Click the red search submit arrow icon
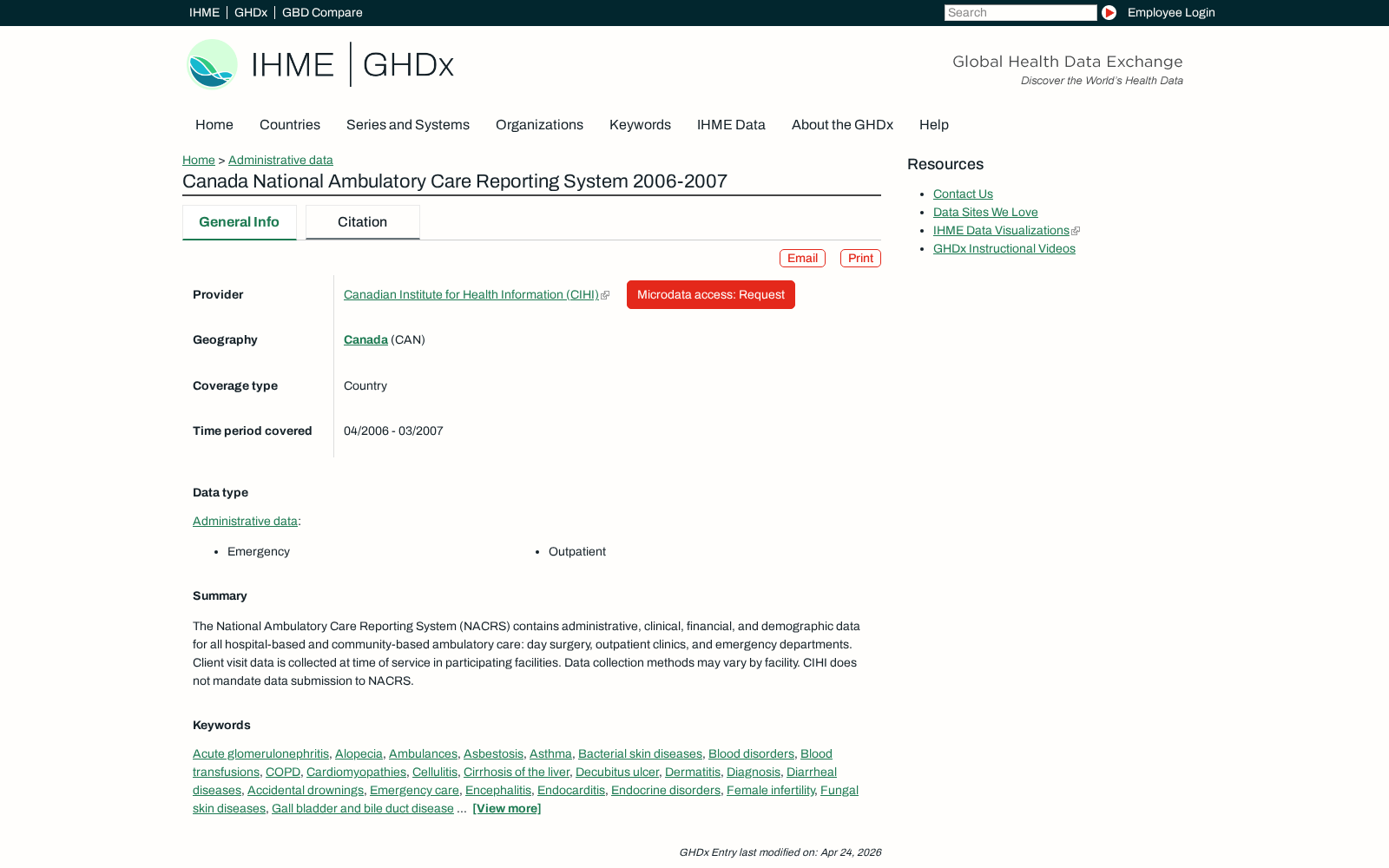 [1109, 12]
